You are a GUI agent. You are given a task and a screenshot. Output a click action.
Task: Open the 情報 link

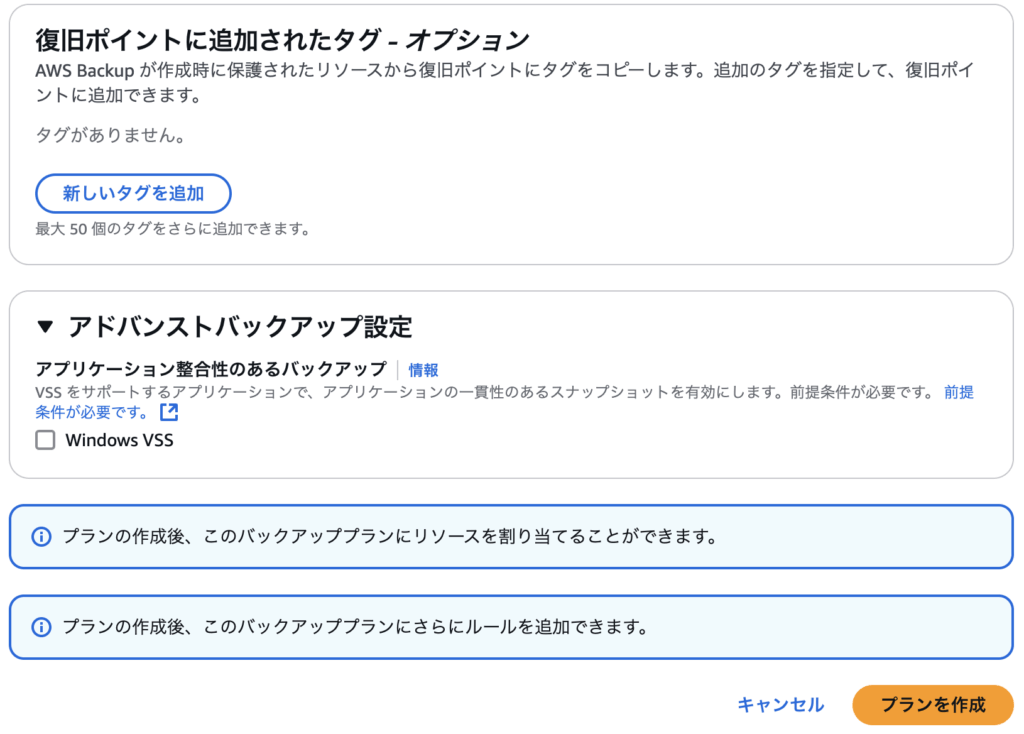423,370
